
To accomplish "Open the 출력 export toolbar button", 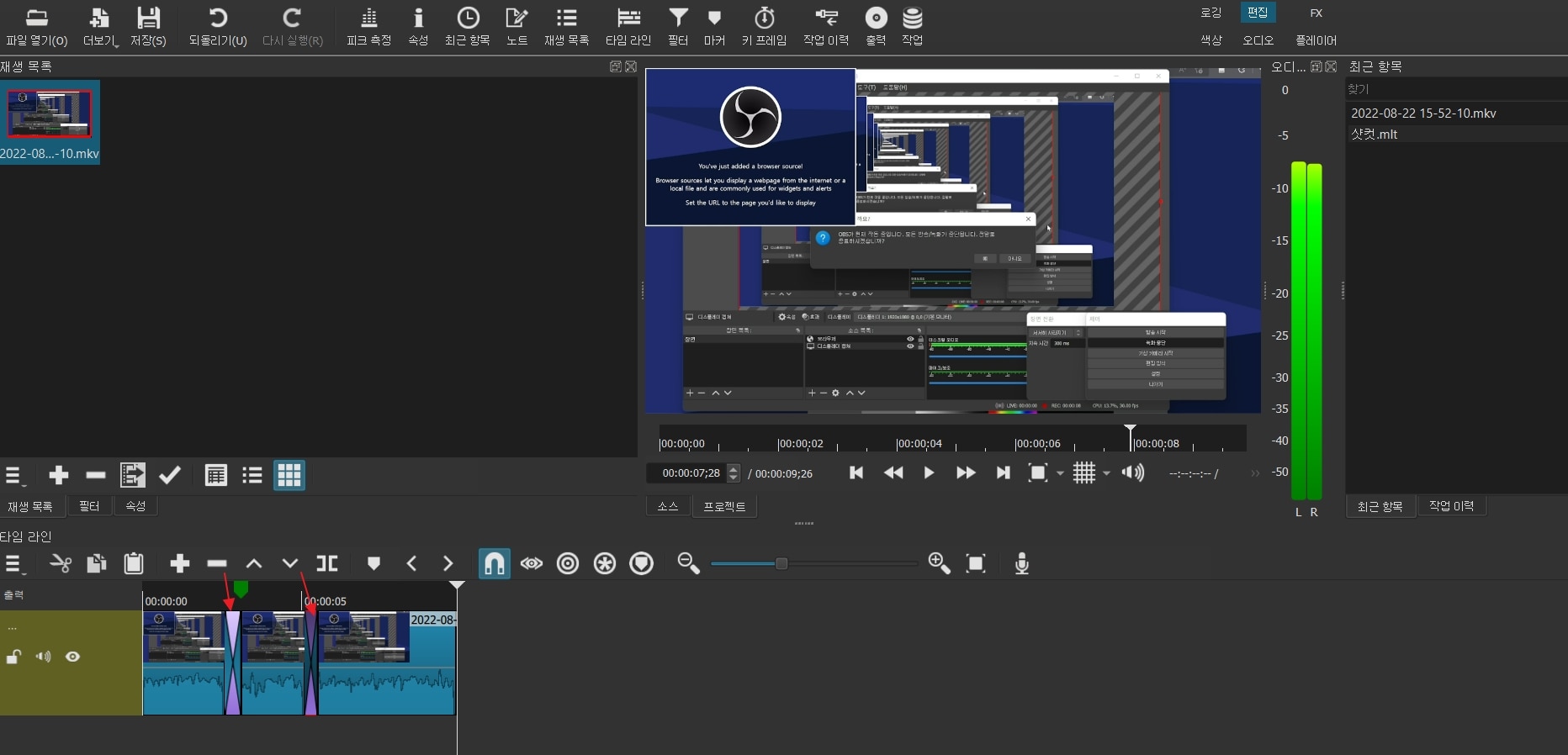I will [876, 27].
